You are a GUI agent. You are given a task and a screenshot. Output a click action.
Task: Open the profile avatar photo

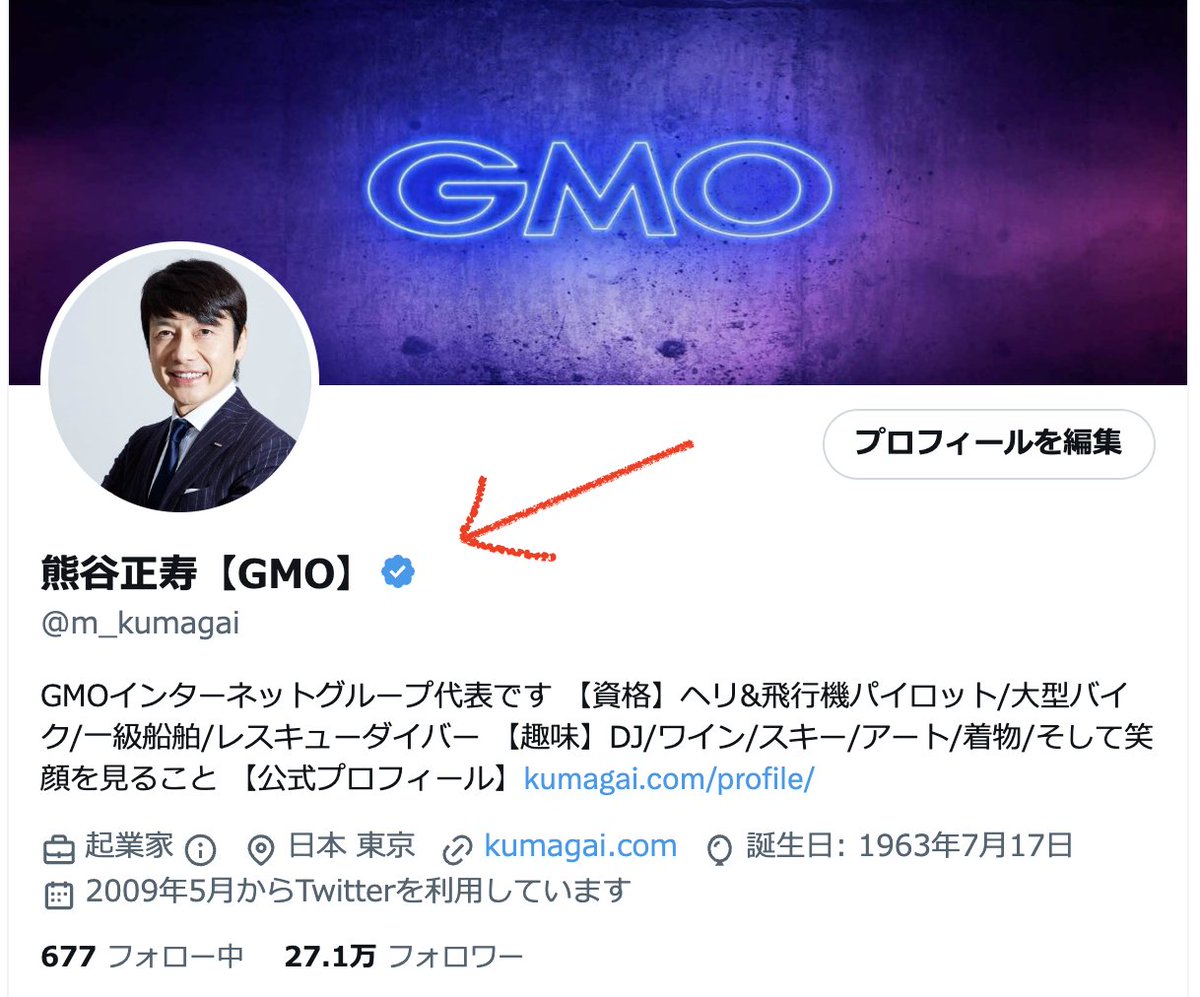click(x=180, y=381)
